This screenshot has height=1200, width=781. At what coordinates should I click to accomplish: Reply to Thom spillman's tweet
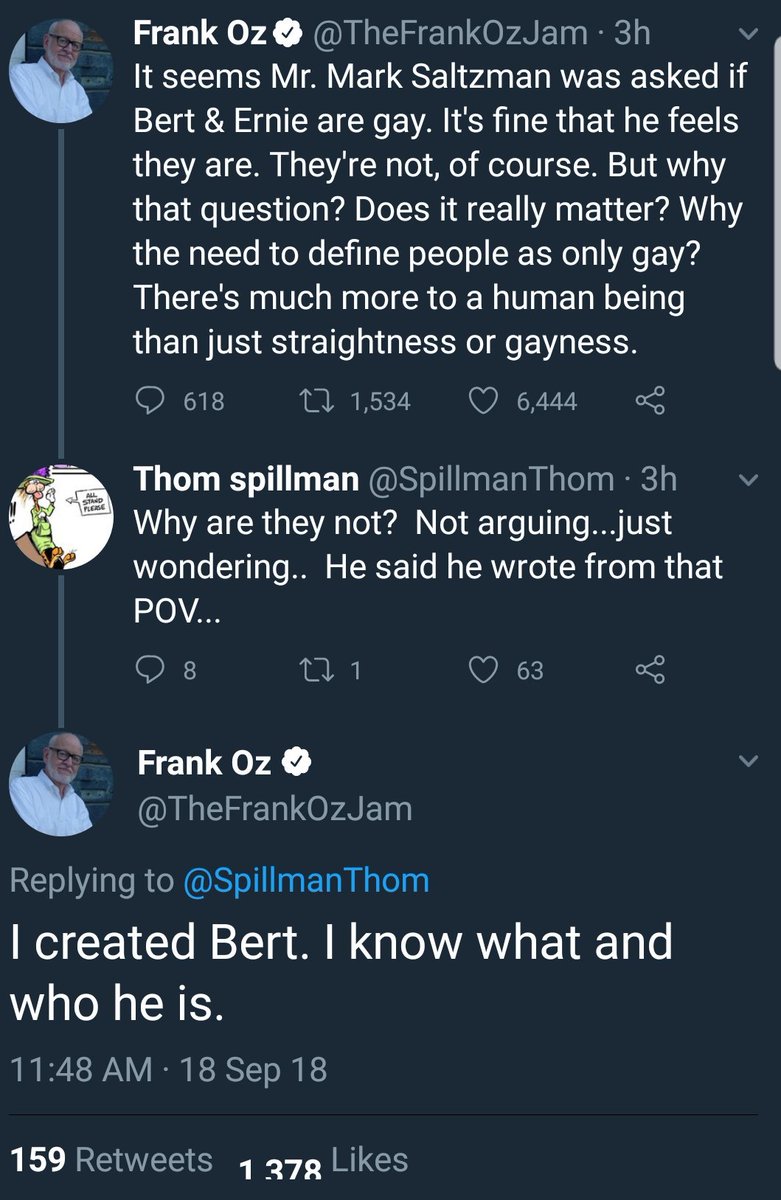click(x=150, y=669)
